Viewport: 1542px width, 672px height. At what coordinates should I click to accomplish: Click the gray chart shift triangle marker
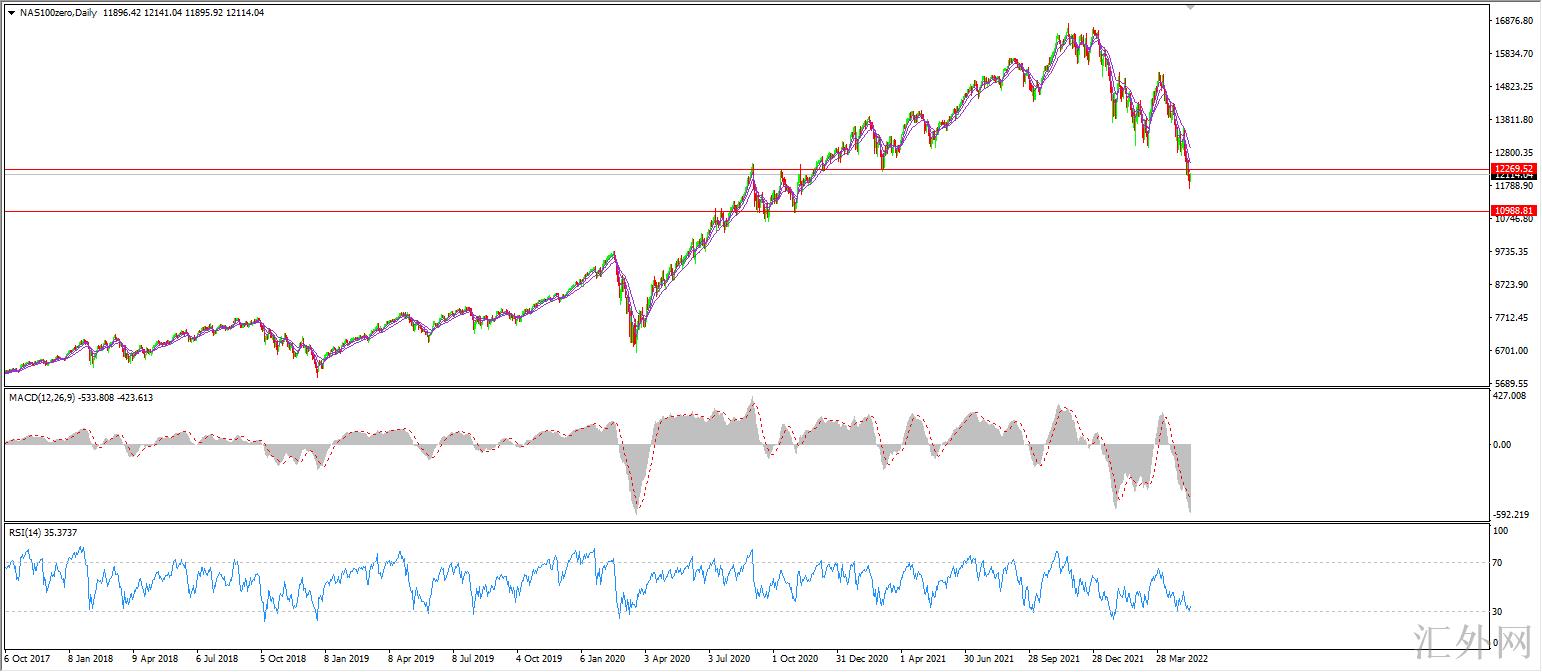[x=1190, y=6]
